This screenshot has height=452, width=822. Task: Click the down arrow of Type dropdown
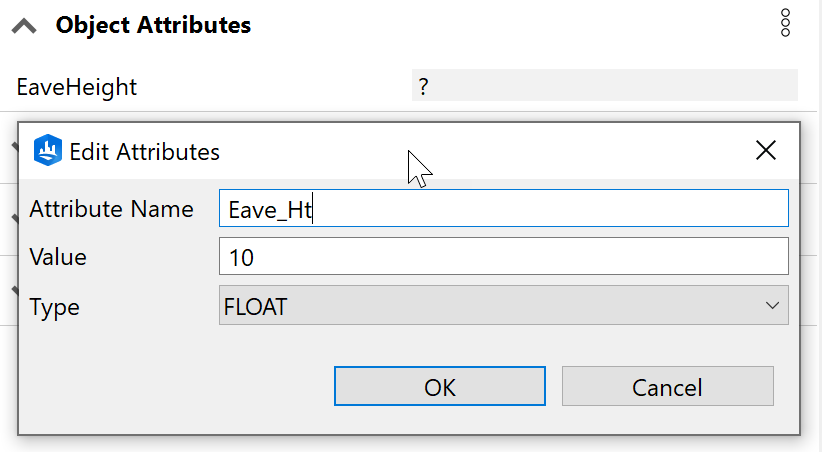pyautogui.click(x=771, y=306)
